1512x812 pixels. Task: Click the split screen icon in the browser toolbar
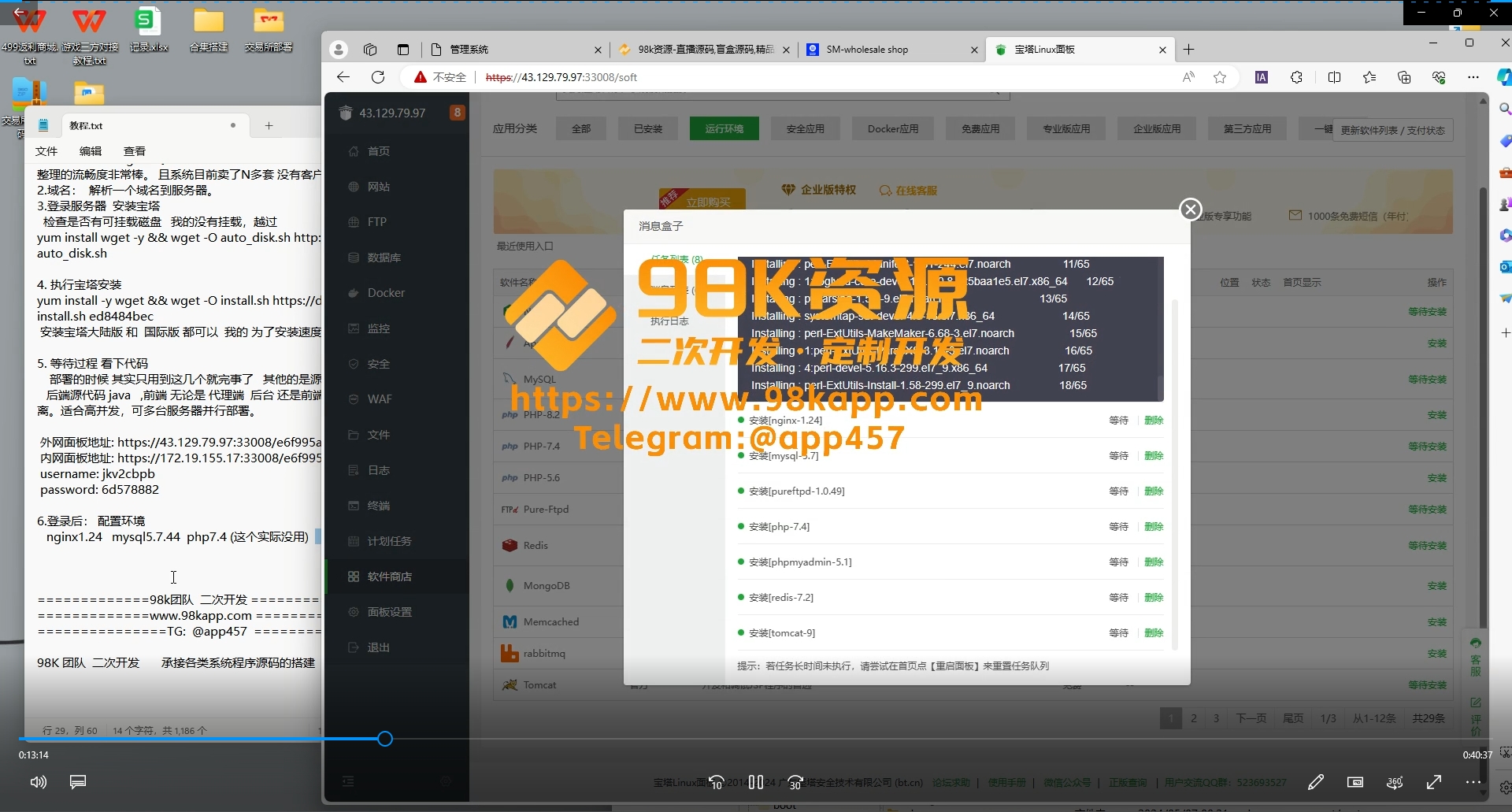click(1334, 77)
